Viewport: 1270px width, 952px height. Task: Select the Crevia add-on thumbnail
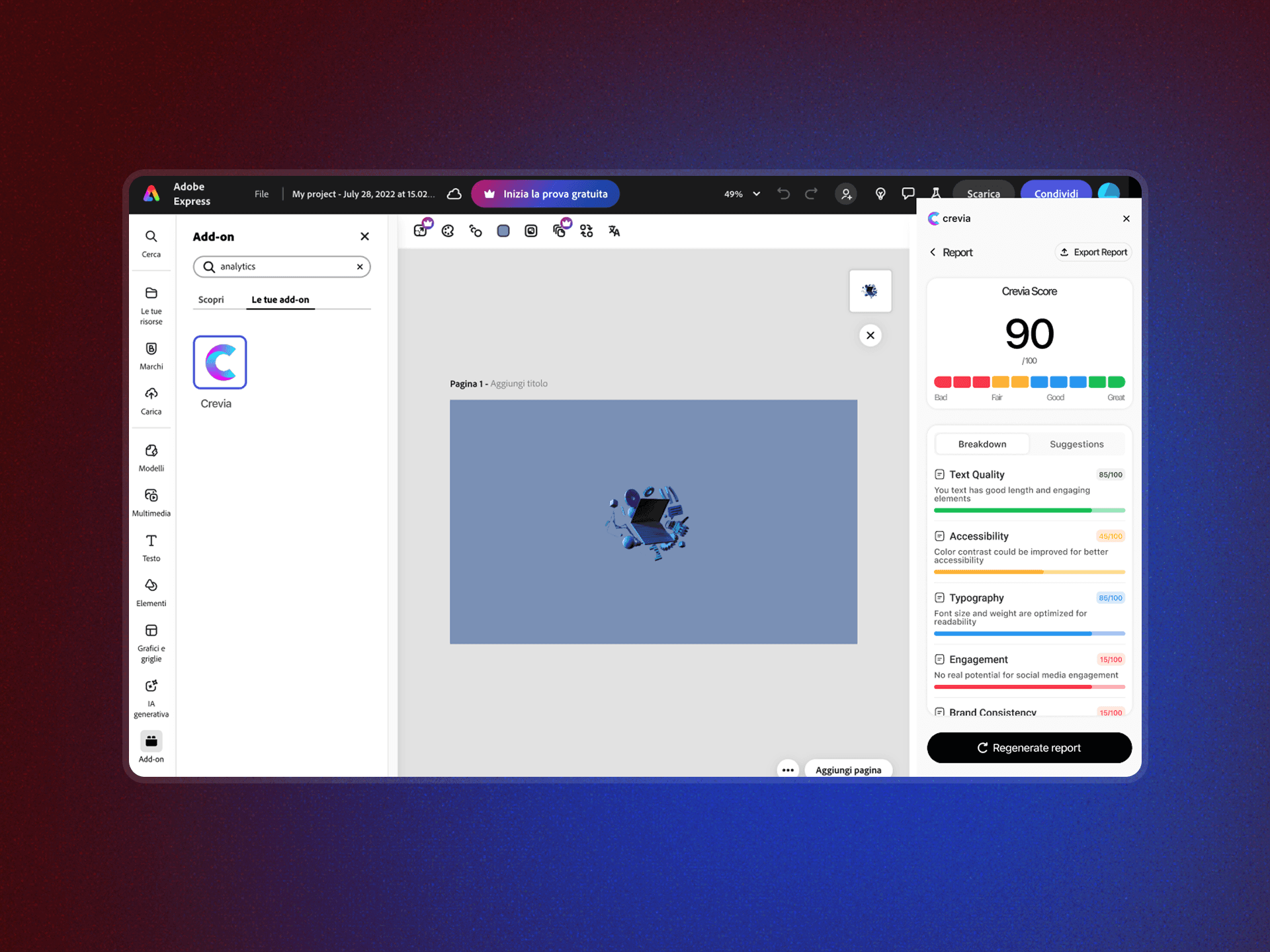point(220,362)
